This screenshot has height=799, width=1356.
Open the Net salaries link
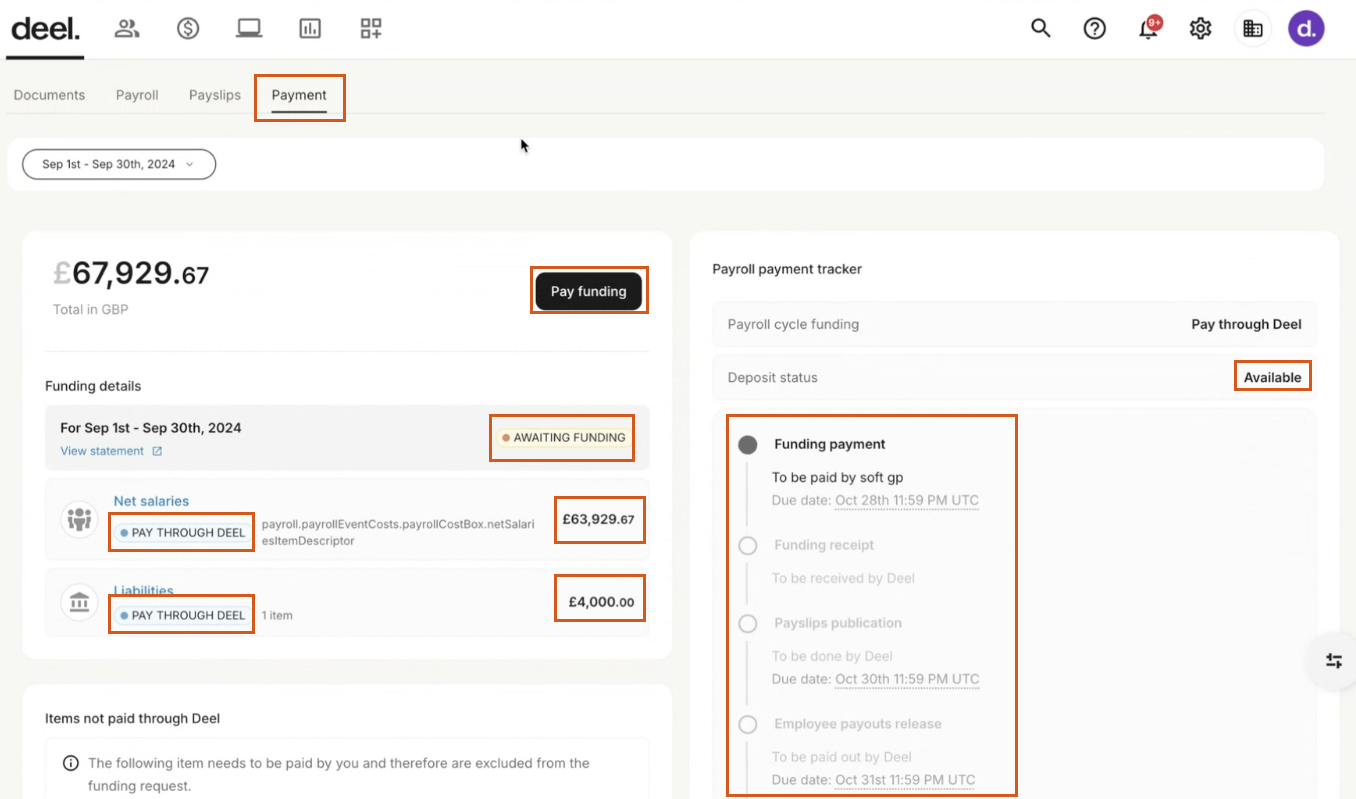tap(151, 501)
